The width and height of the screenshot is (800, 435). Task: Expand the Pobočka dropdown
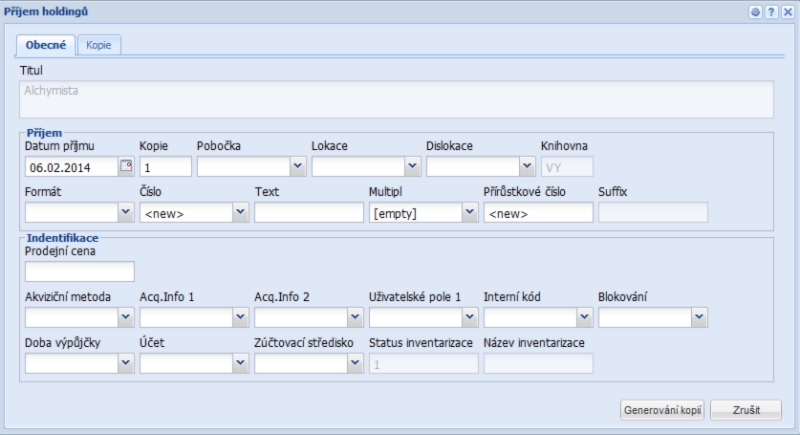tap(297, 166)
